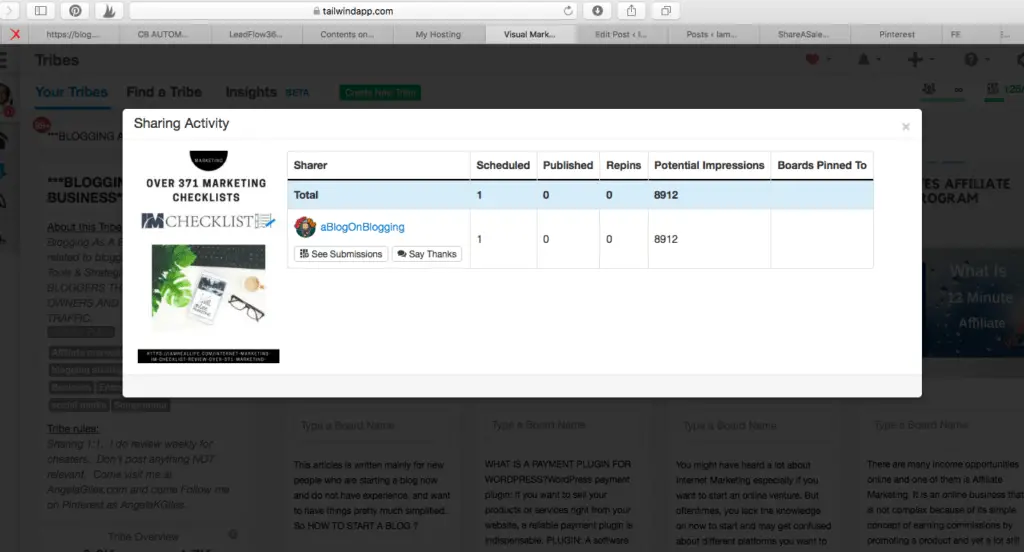Viewport: 1024px width, 552px height.
Task: Click the Pinterest extension toolbar icon
Action: pos(75,10)
